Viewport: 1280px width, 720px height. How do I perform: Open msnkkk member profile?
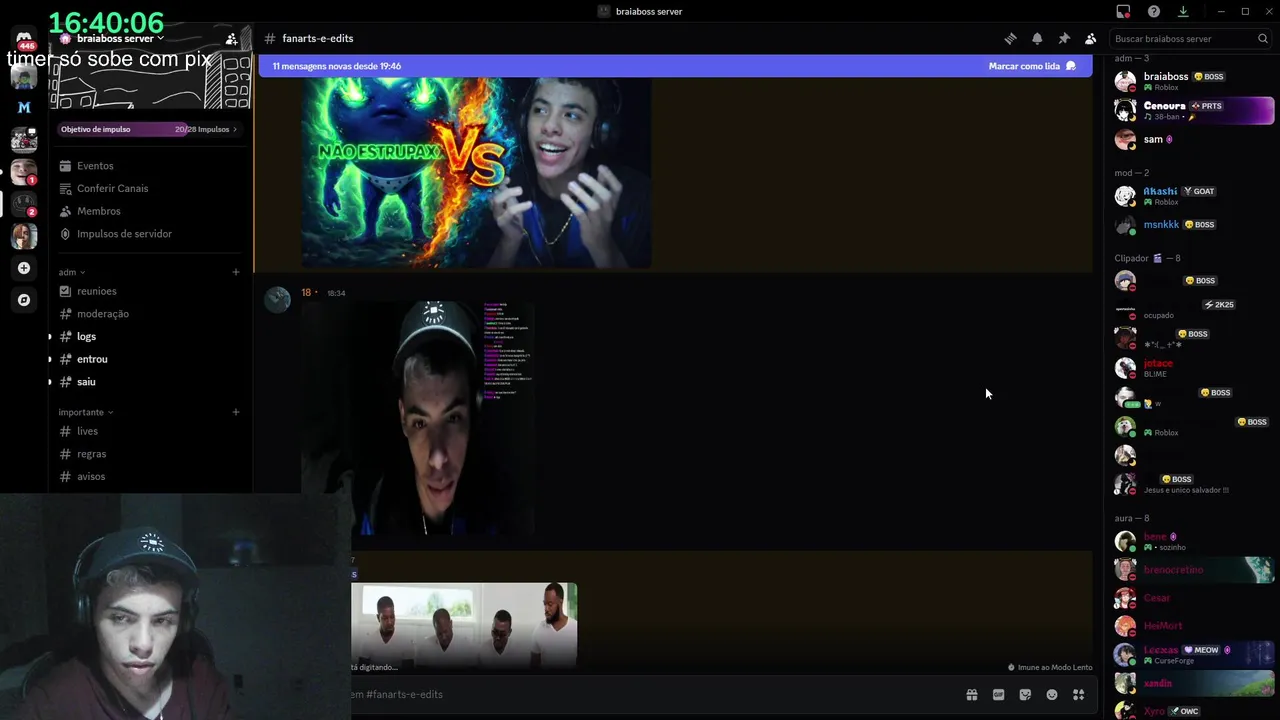point(1194,225)
